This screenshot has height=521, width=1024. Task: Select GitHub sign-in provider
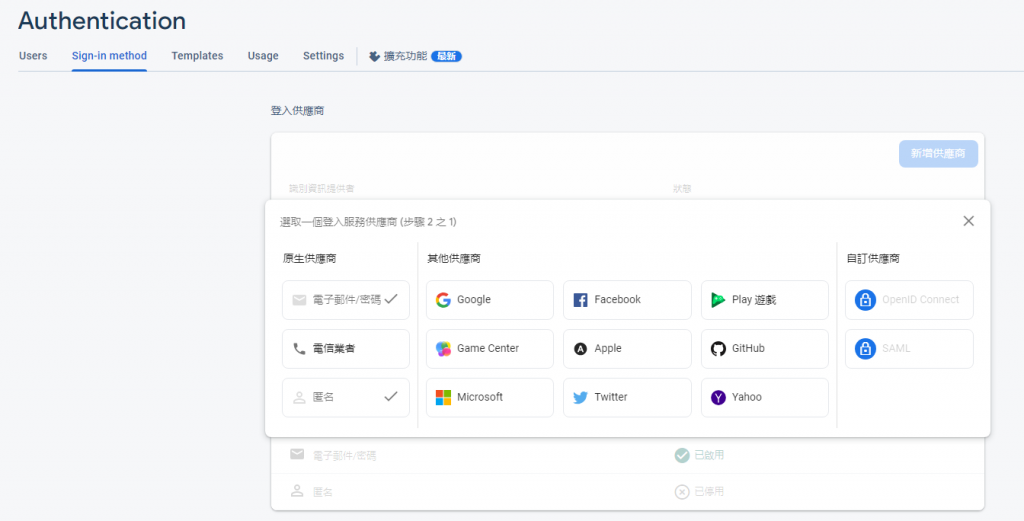(765, 349)
